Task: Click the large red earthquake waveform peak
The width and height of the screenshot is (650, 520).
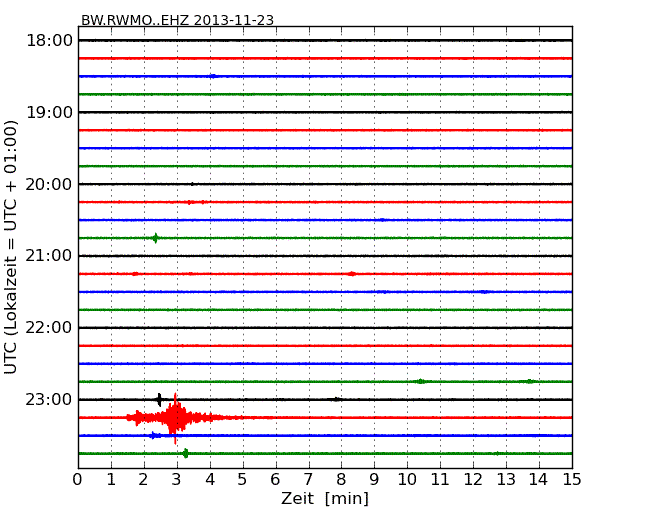Action: [x=175, y=418]
